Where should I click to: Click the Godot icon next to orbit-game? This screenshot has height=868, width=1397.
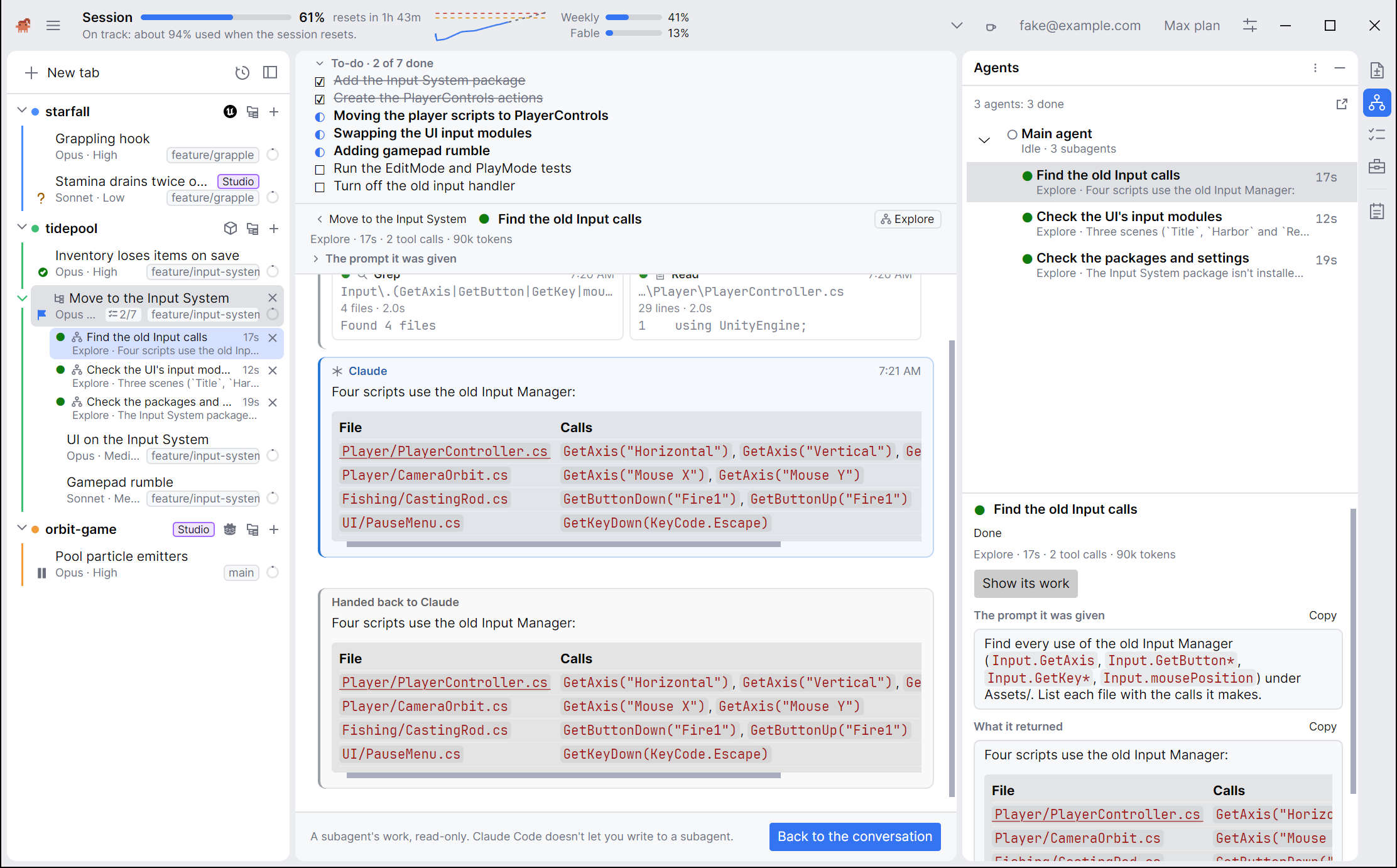point(230,529)
